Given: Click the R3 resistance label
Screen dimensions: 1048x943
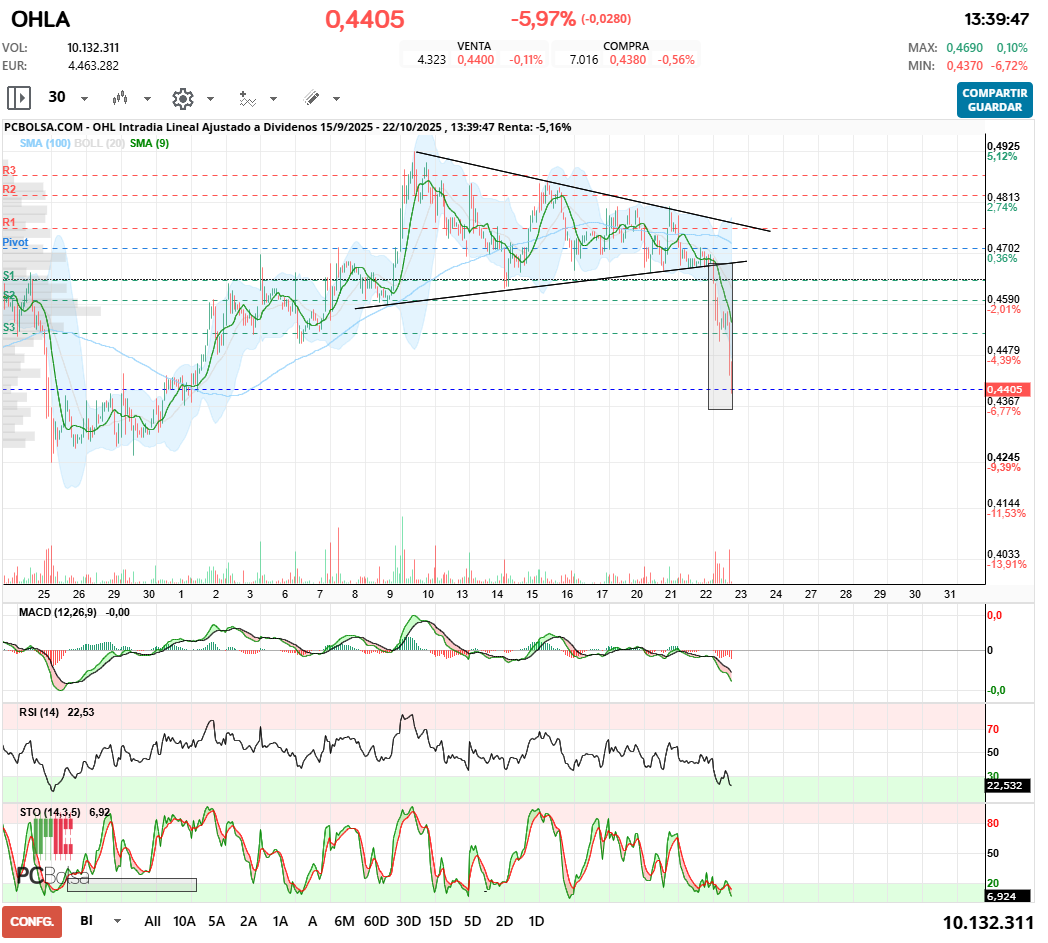Looking at the screenshot, I should [x=9, y=170].
